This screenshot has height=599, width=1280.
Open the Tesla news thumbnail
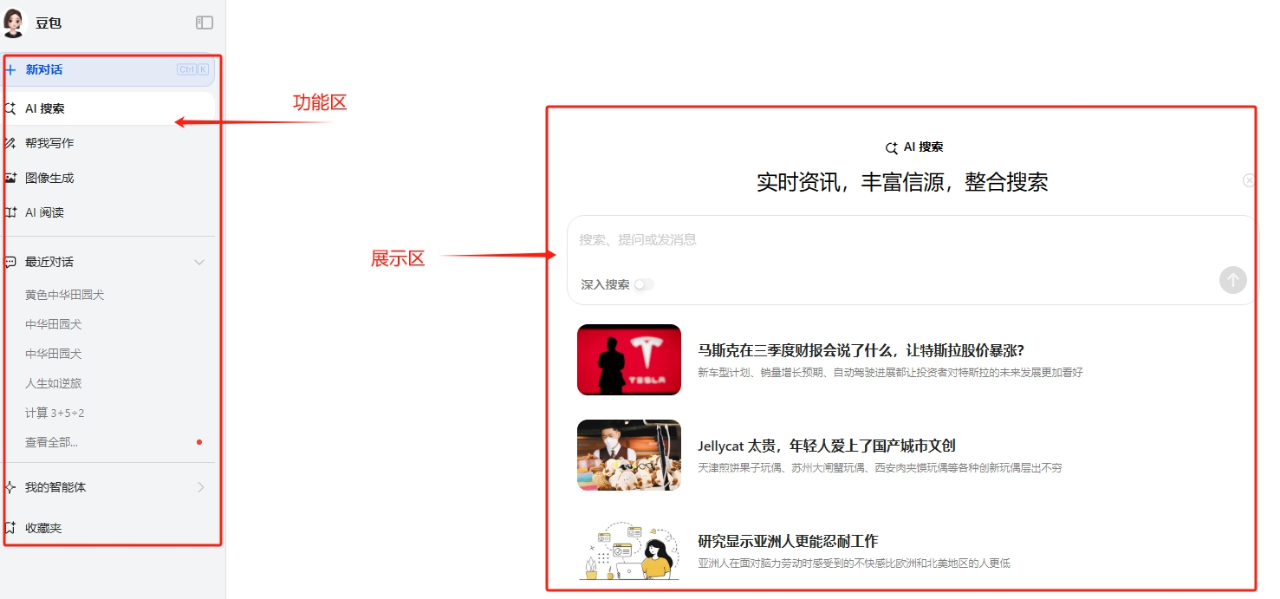pos(629,359)
